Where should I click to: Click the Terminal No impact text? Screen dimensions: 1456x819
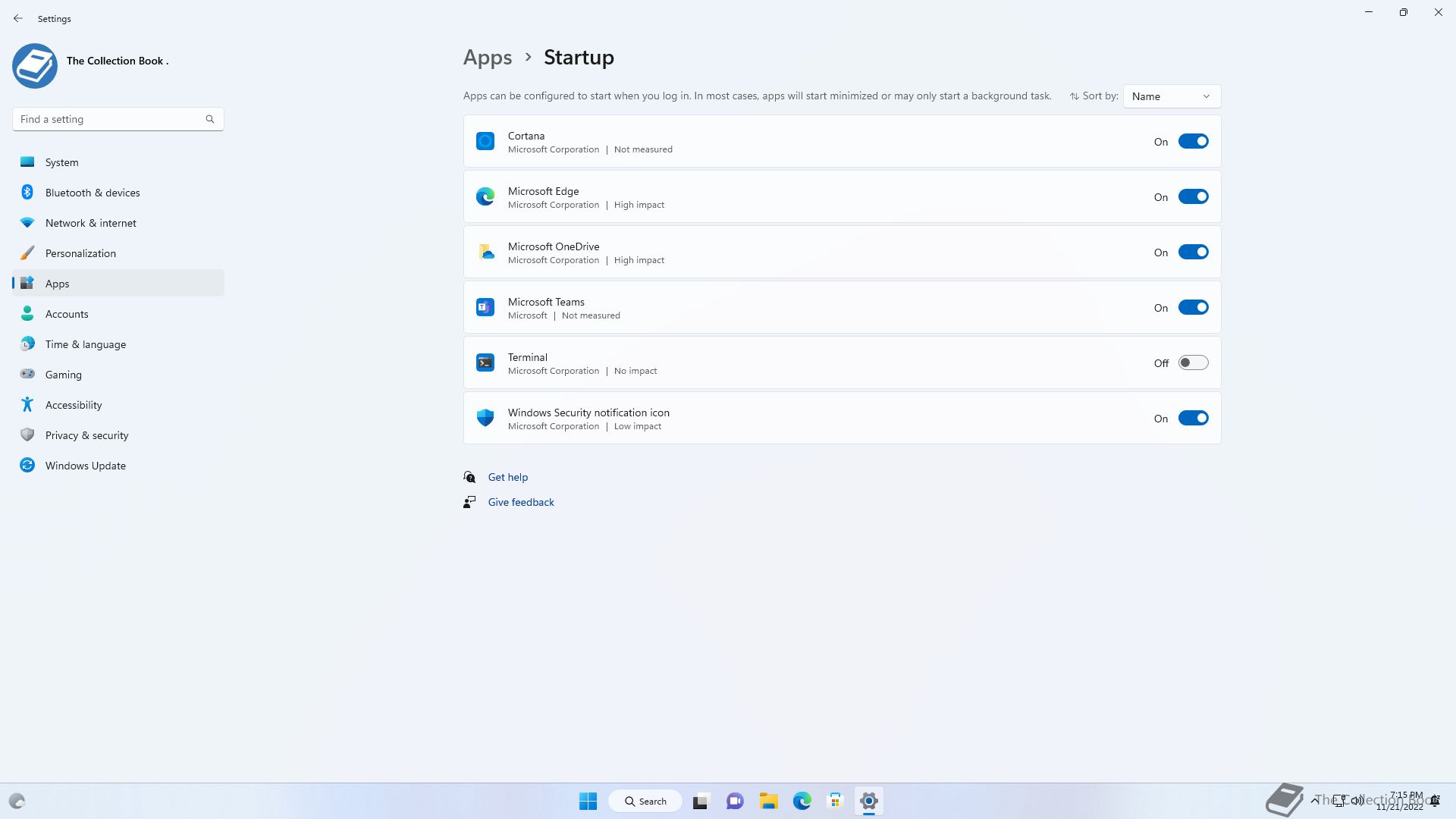[635, 371]
